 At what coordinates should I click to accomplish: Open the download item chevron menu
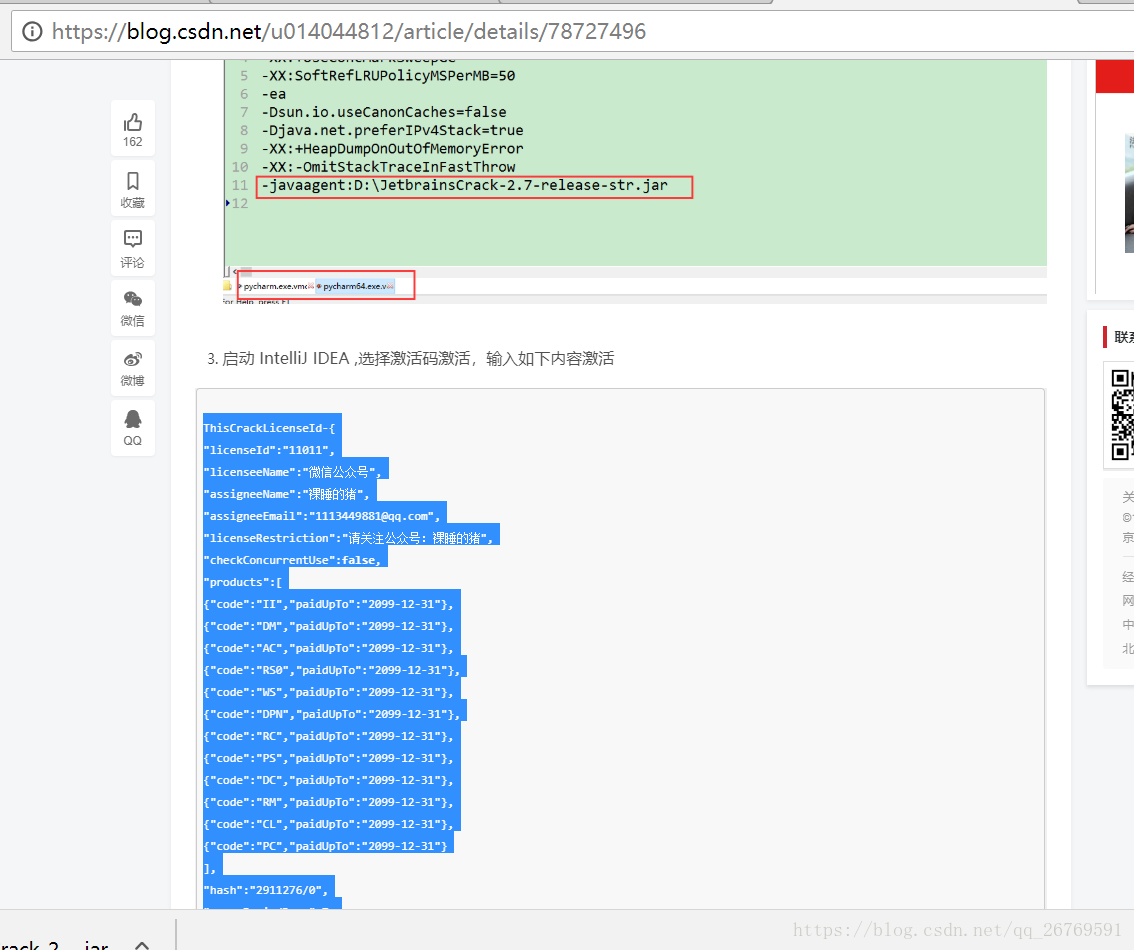coord(142,944)
